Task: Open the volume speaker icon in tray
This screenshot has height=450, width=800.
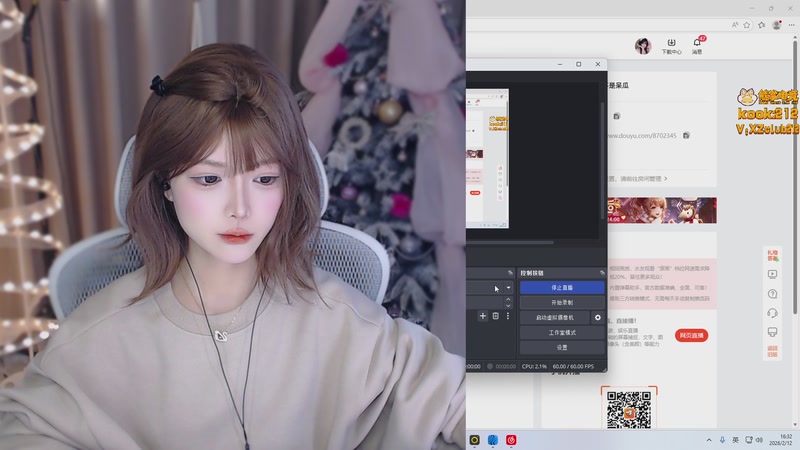Action: (759, 440)
